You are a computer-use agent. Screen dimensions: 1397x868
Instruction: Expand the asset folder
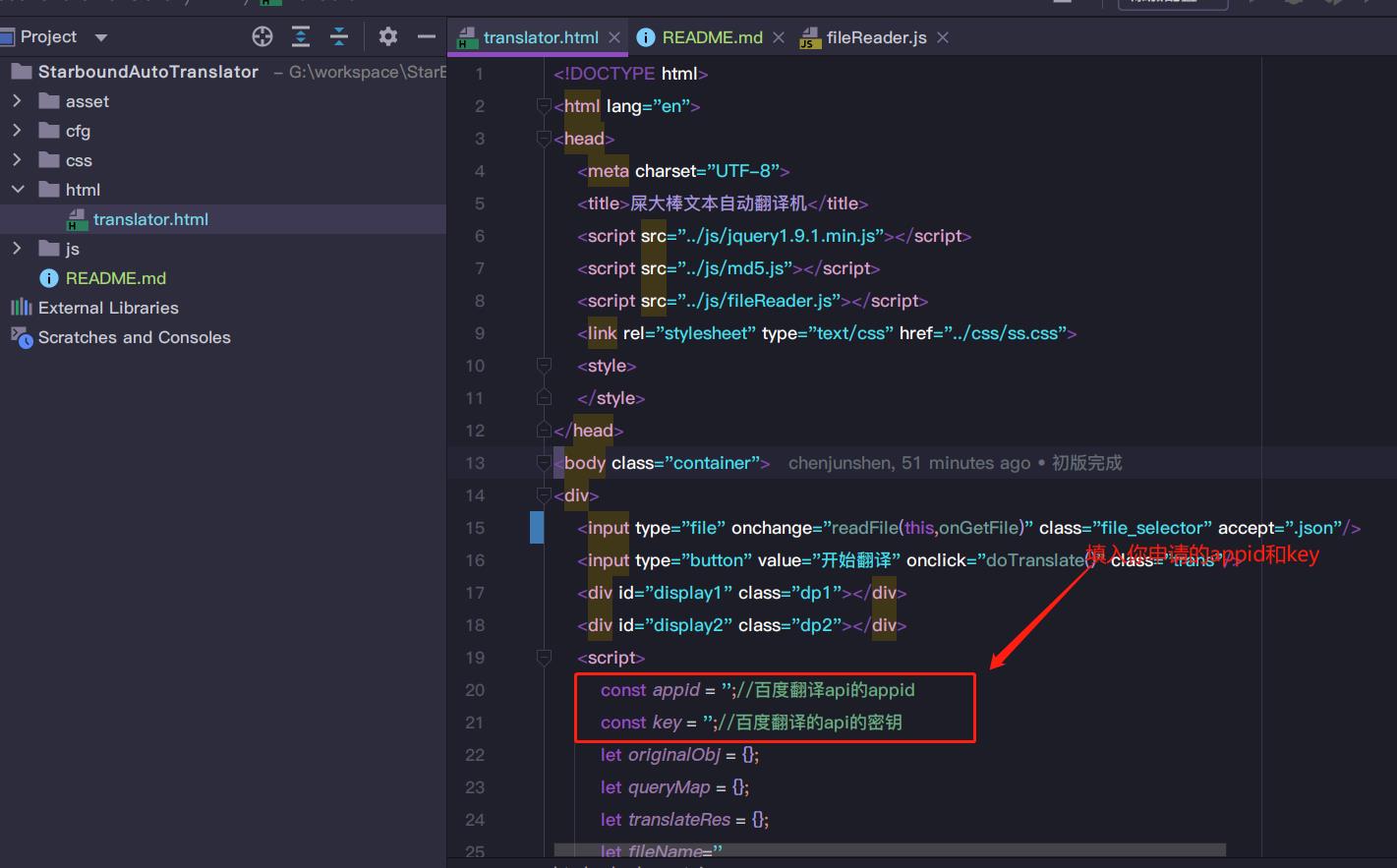point(17,101)
